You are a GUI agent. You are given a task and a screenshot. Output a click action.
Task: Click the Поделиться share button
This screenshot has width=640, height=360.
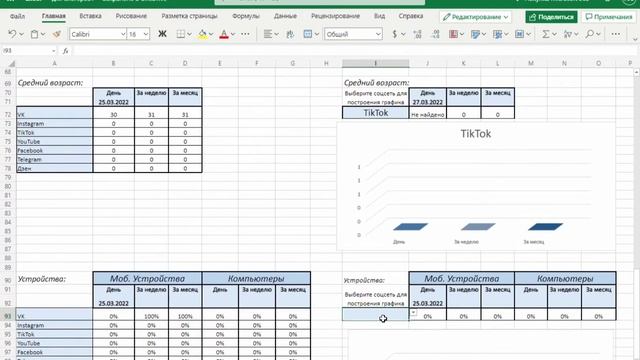tap(551, 17)
